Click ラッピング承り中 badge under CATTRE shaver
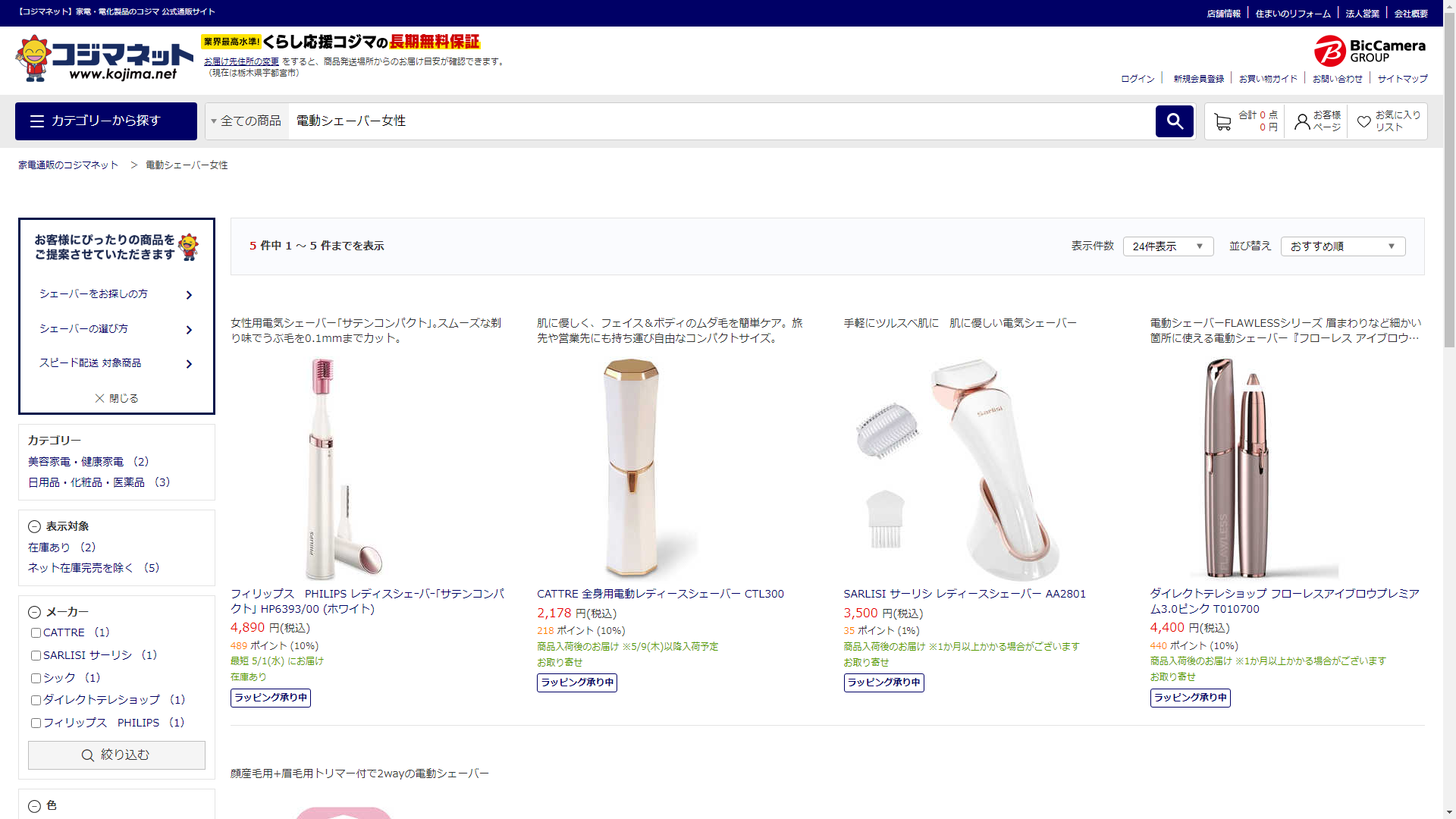Viewport: 1456px width, 819px height. point(577,682)
